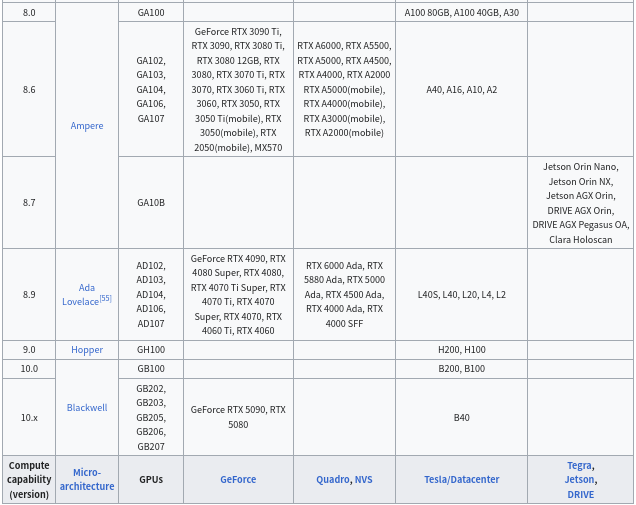Select the GB202, GB203, GB205 GPU cell
The height and width of the screenshot is (505, 636).
click(x=151, y=417)
